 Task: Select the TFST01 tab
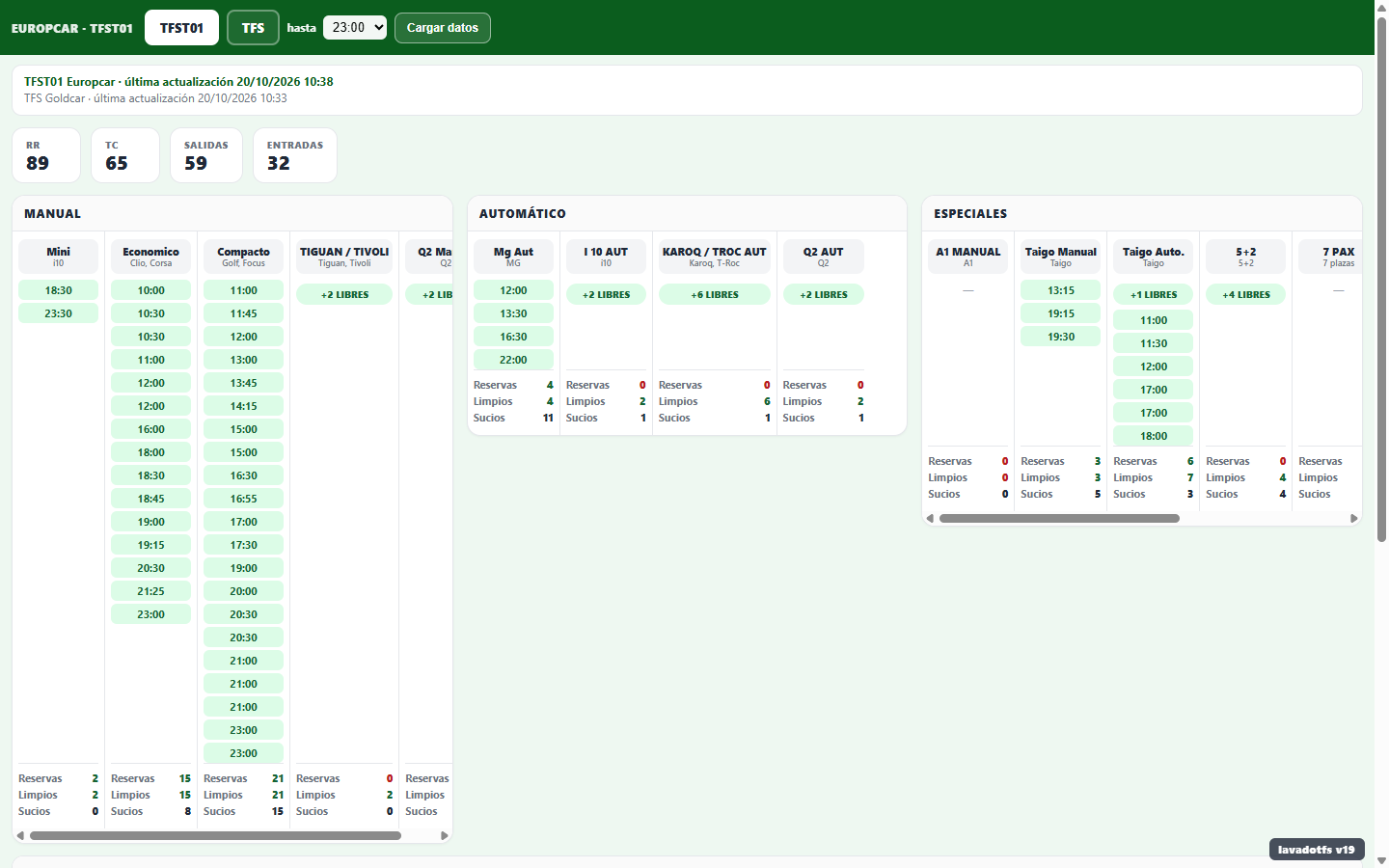click(181, 28)
